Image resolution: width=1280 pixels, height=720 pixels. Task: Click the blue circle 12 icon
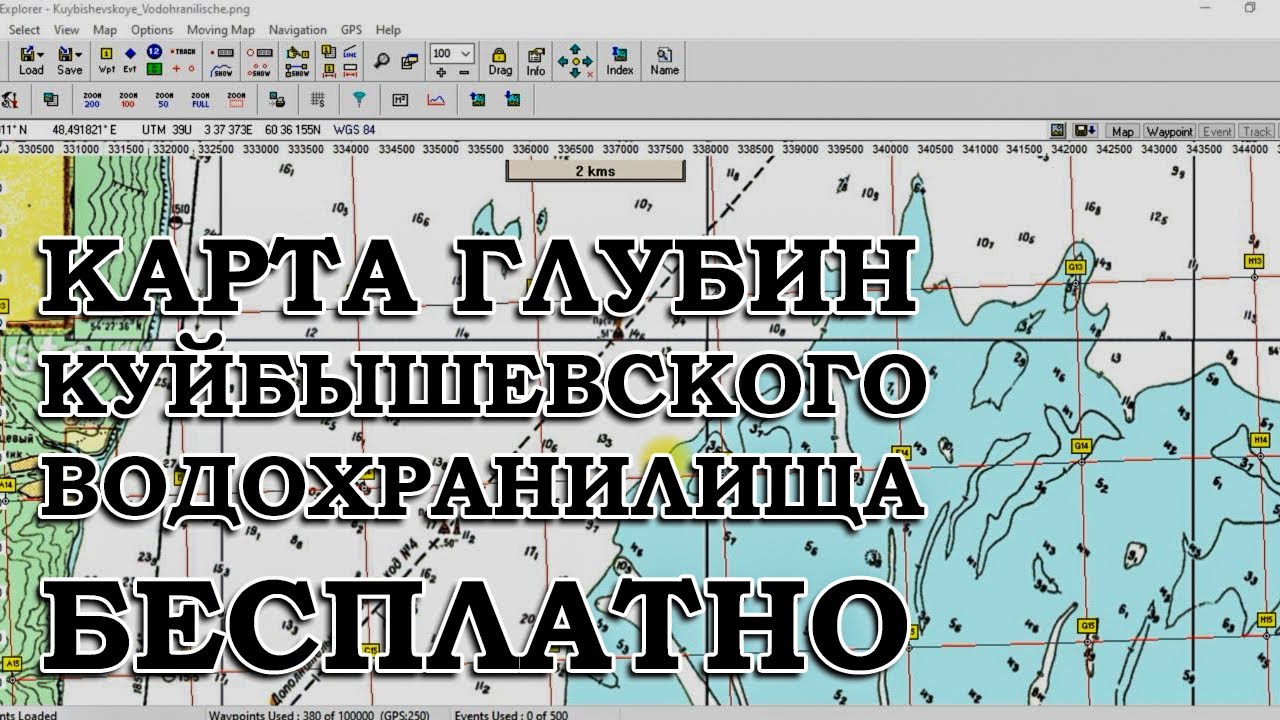tap(154, 52)
